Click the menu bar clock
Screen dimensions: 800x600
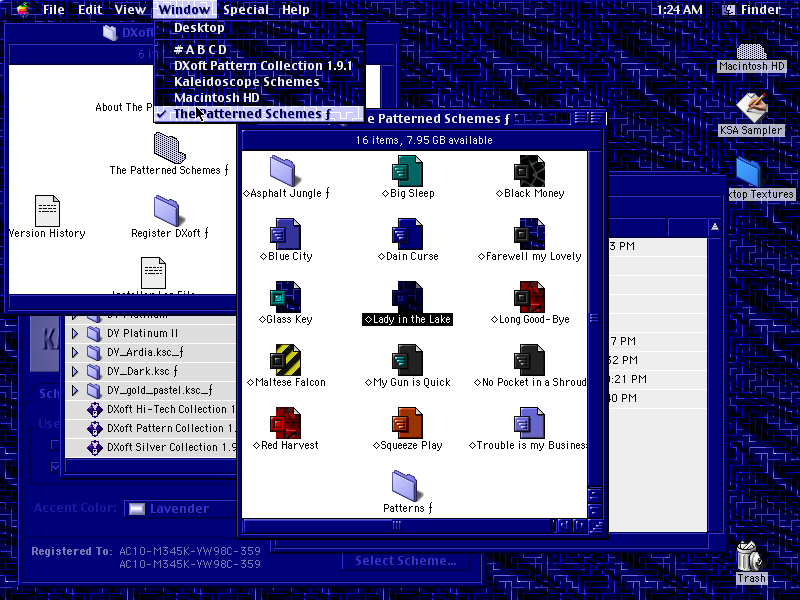679,9
